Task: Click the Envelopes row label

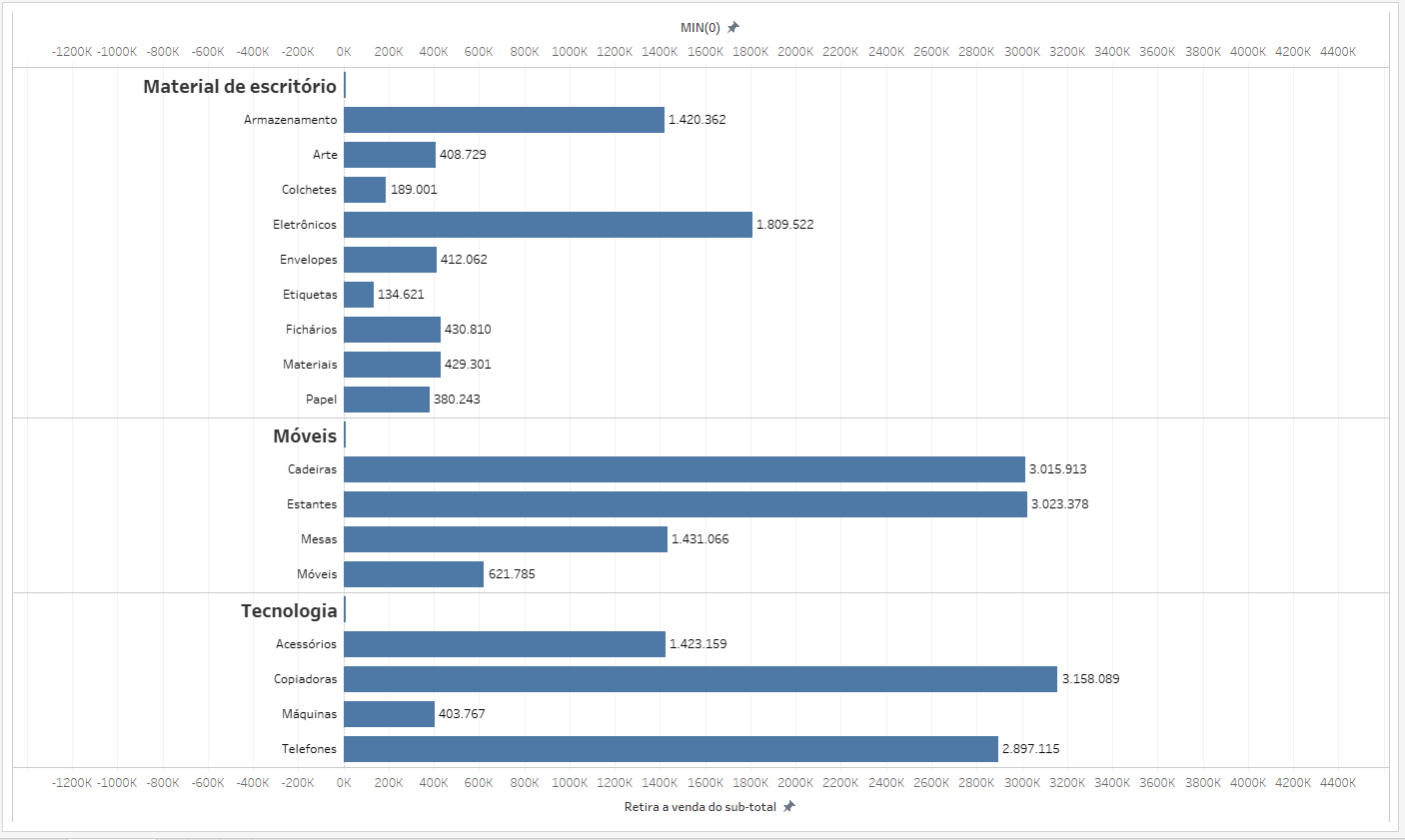Action: (x=309, y=260)
